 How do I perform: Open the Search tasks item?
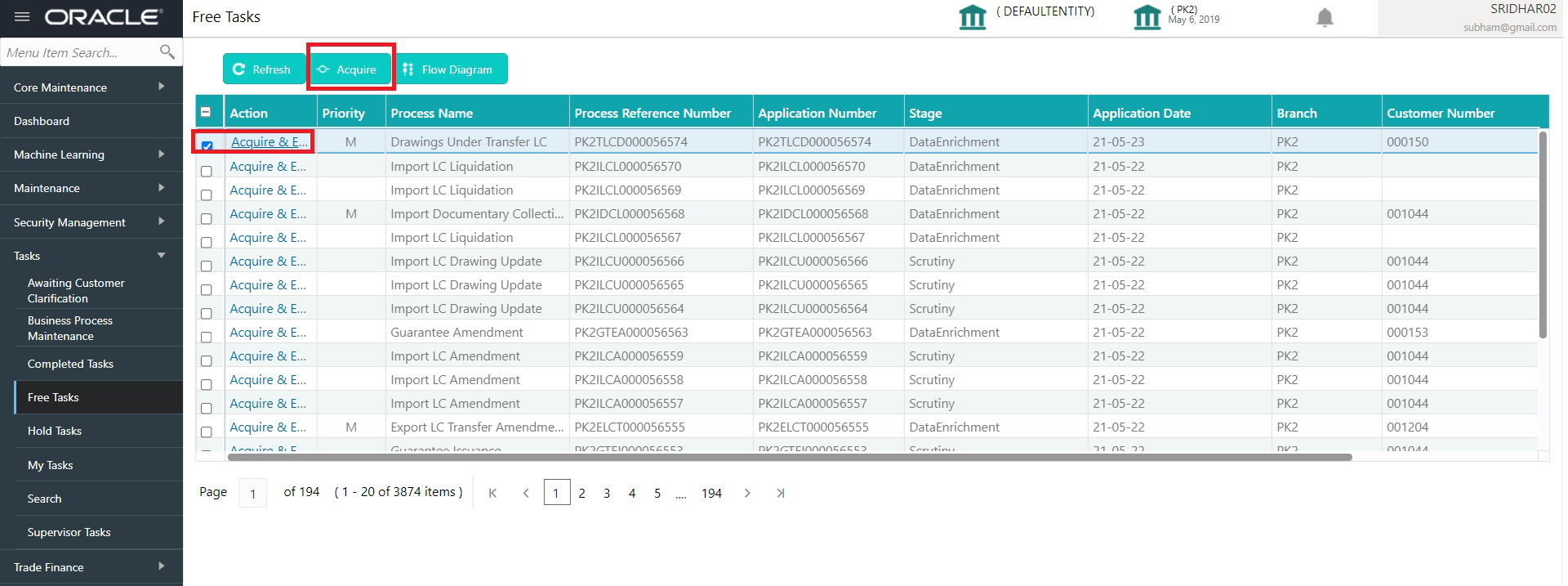click(98, 499)
